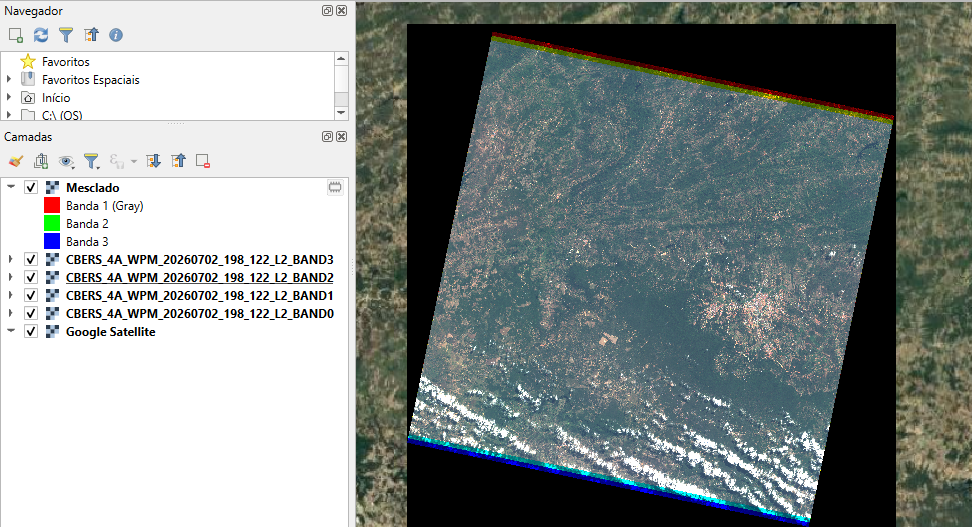The image size is (972, 527).
Task: Select the C:\ (OS) drive entry
Action: click(x=62, y=115)
